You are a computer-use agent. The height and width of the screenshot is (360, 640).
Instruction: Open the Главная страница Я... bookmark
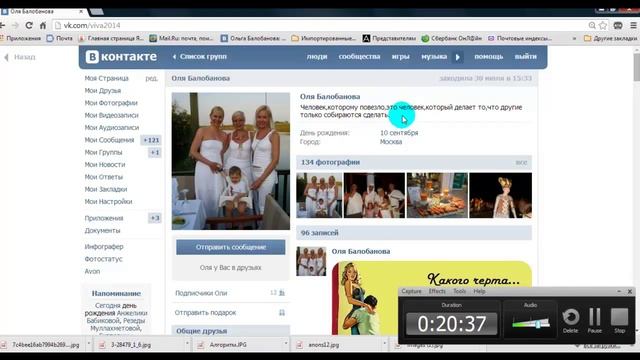[x=111, y=38]
